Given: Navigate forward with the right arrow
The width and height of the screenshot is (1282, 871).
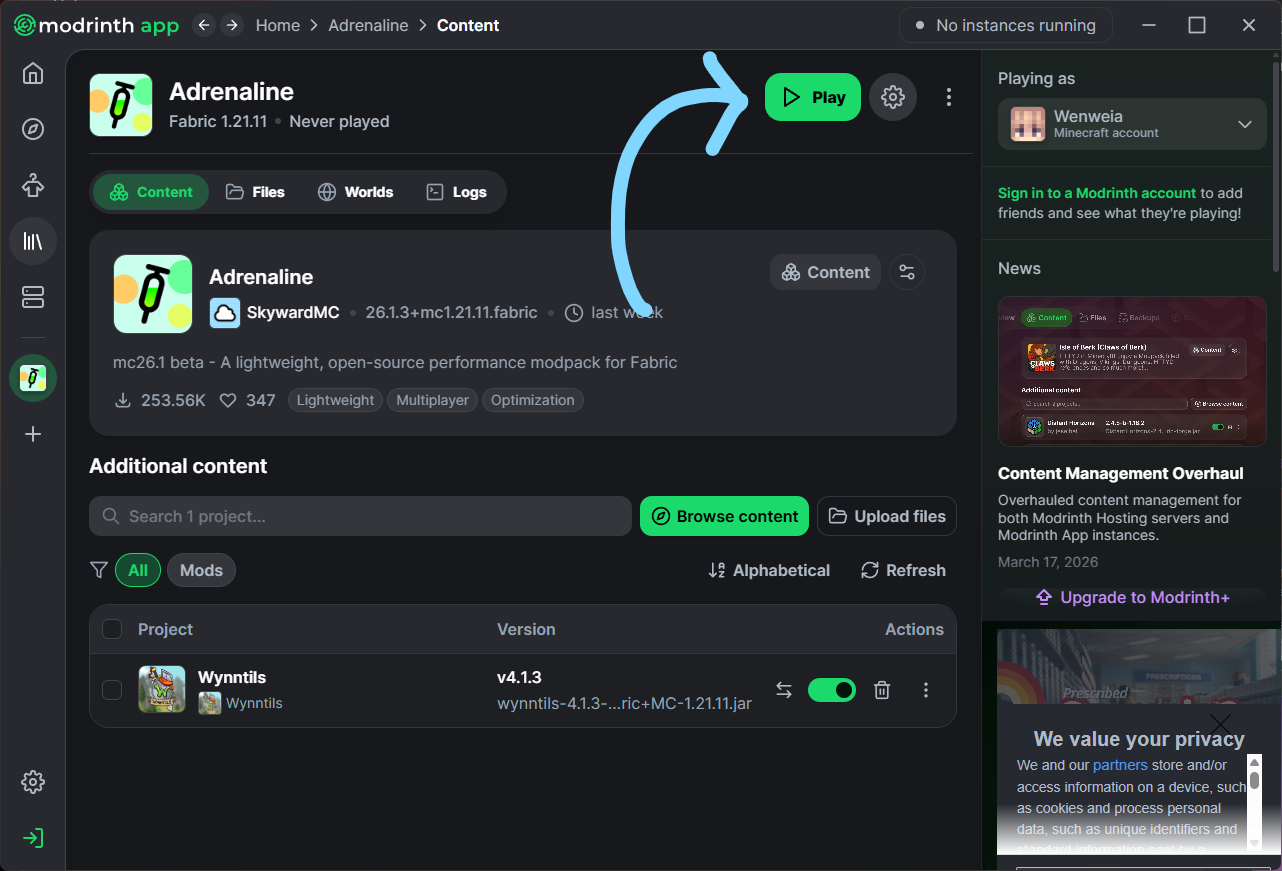Looking at the screenshot, I should point(232,25).
